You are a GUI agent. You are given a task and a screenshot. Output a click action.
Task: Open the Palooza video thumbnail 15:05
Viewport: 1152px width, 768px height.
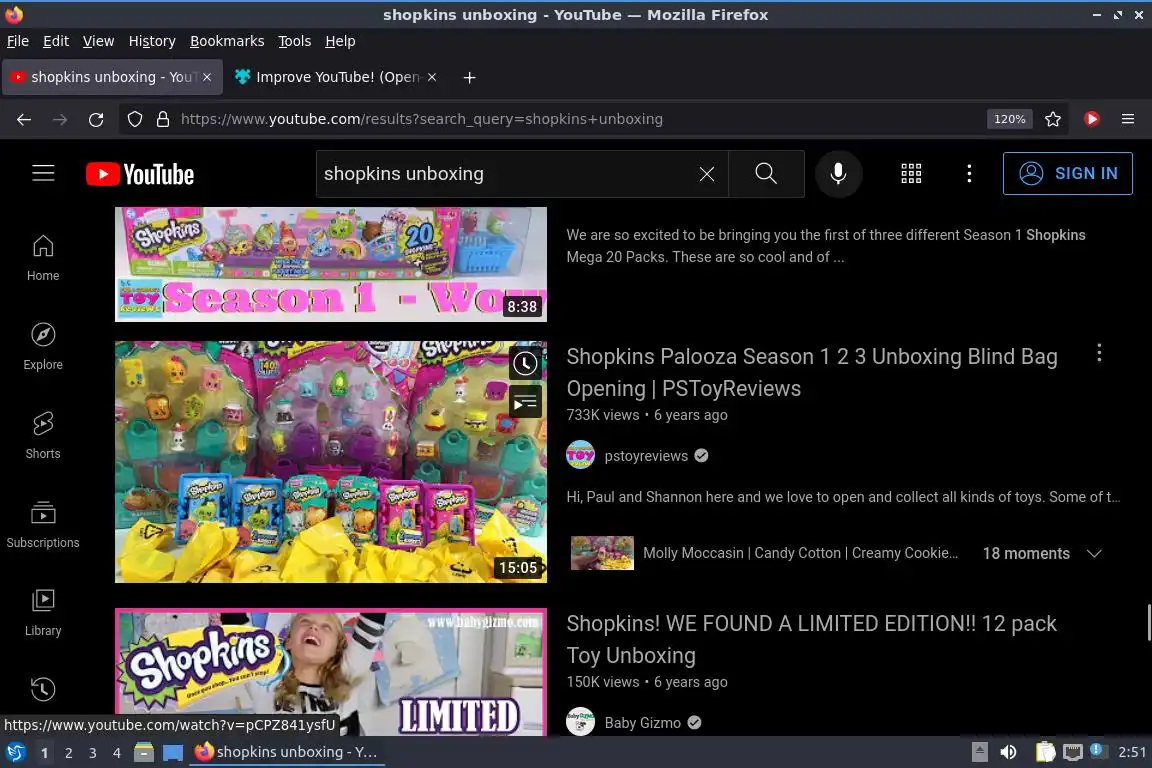pyautogui.click(x=331, y=462)
